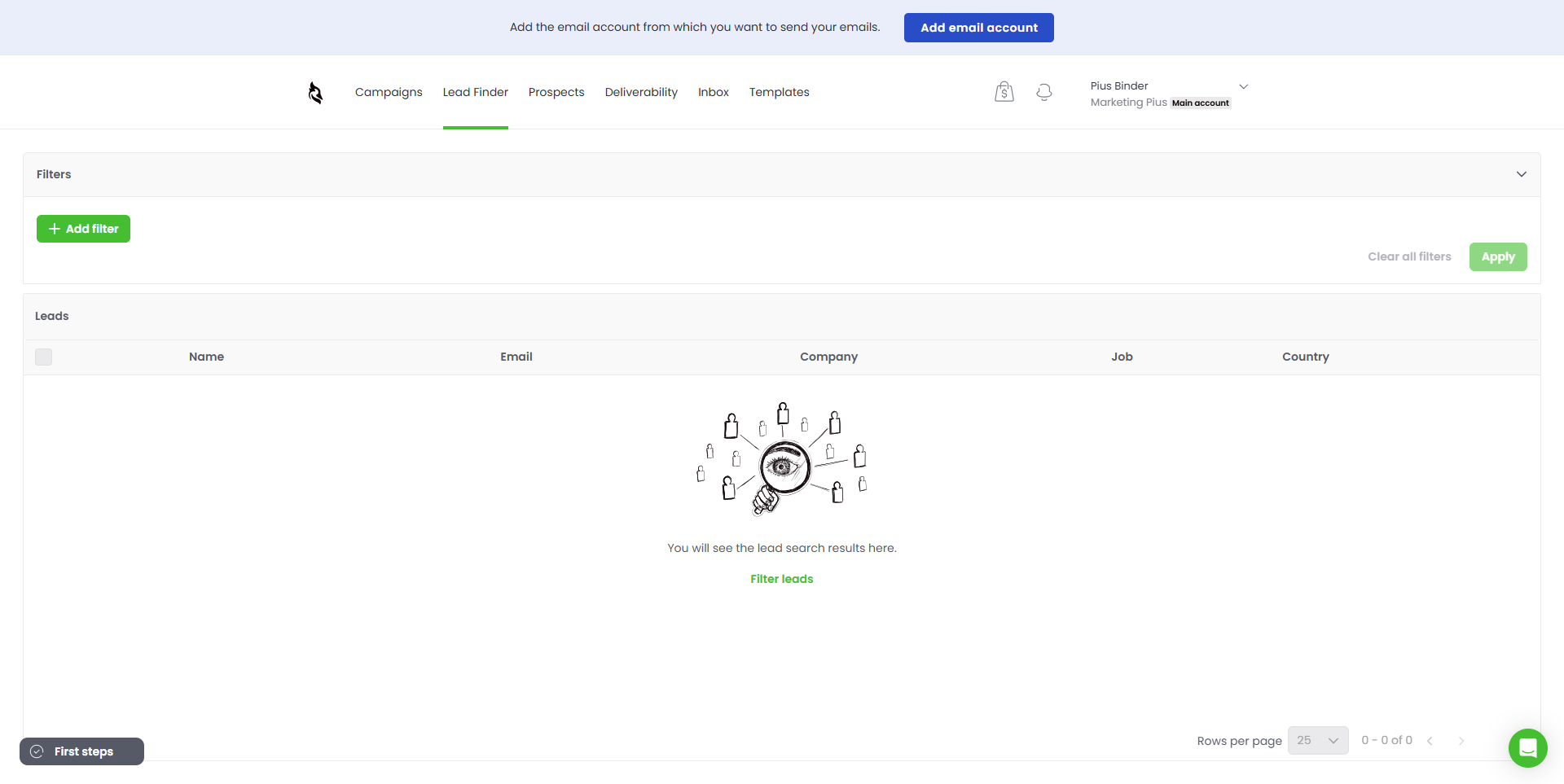Open the rows per page dropdown

(x=1317, y=741)
